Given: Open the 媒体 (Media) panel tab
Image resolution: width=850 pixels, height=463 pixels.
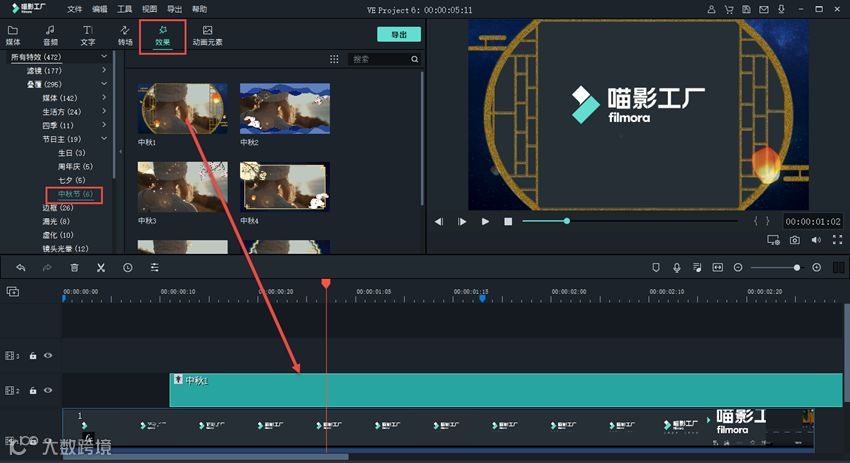Looking at the screenshot, I should (13, 35).
